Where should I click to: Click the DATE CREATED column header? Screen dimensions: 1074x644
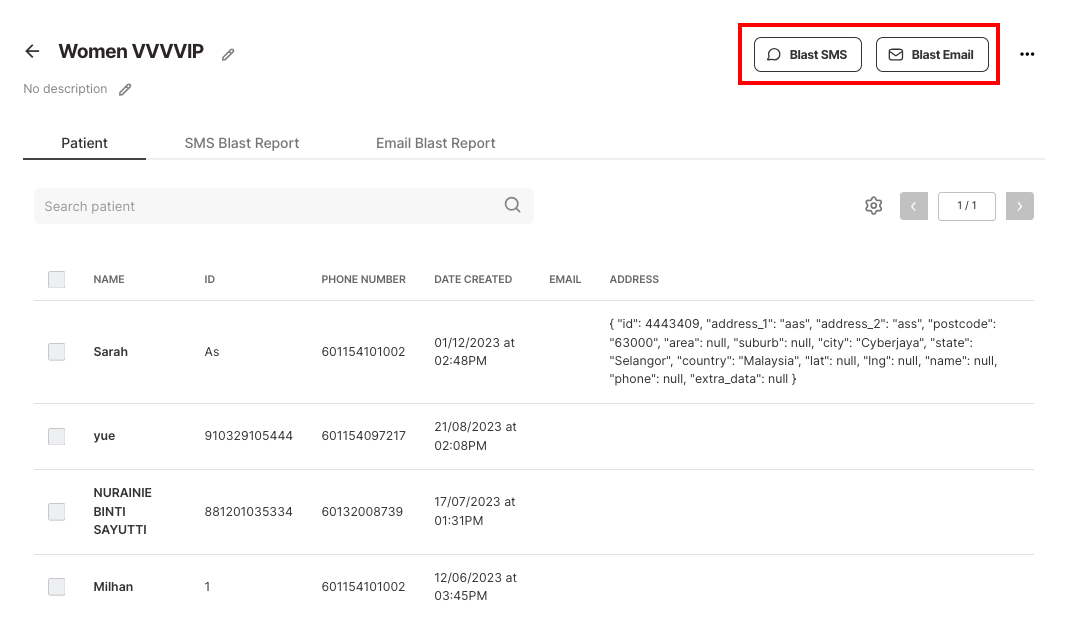click(x=473, y=280)
